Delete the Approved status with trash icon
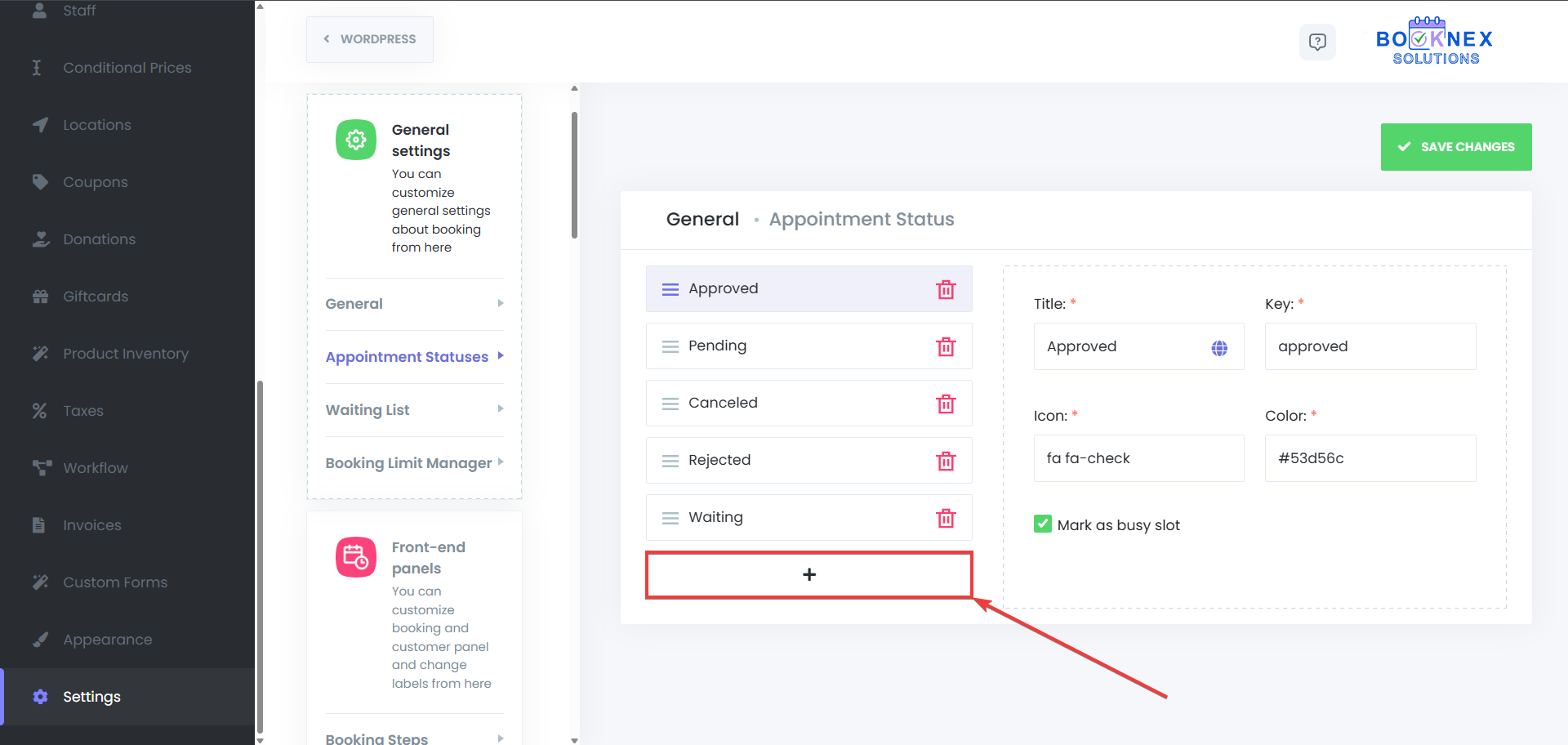The image size is (1568, 745). click(x=946, y=289)
